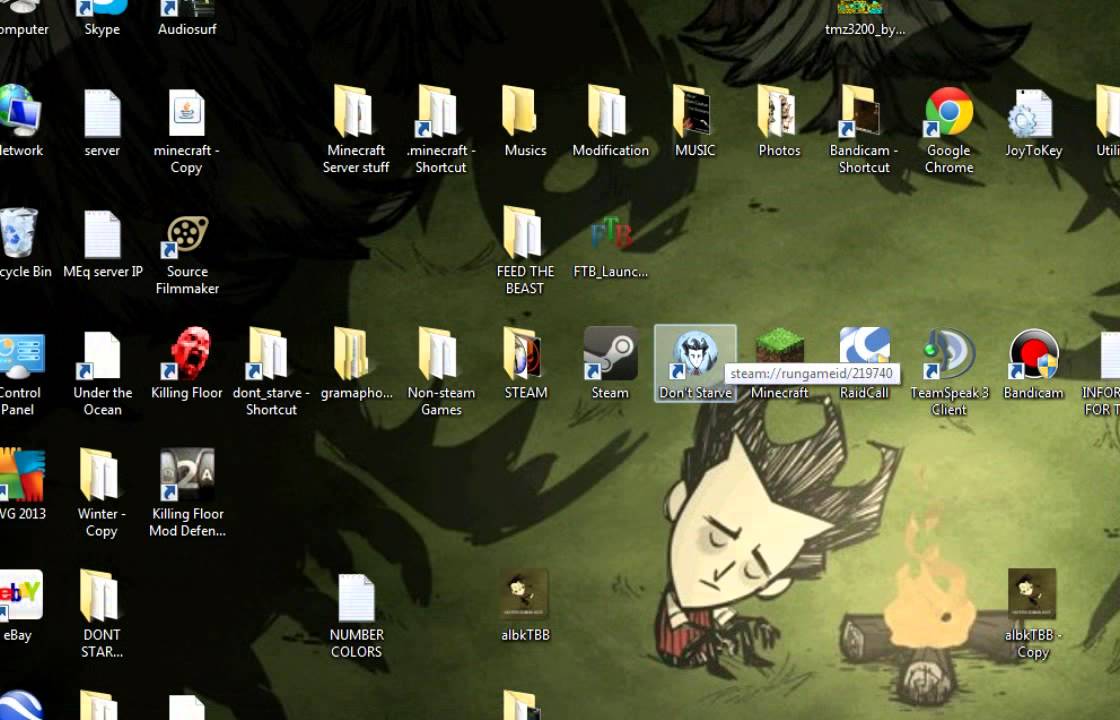Open the Minecraft Server stuff folder

coord(356,130)
